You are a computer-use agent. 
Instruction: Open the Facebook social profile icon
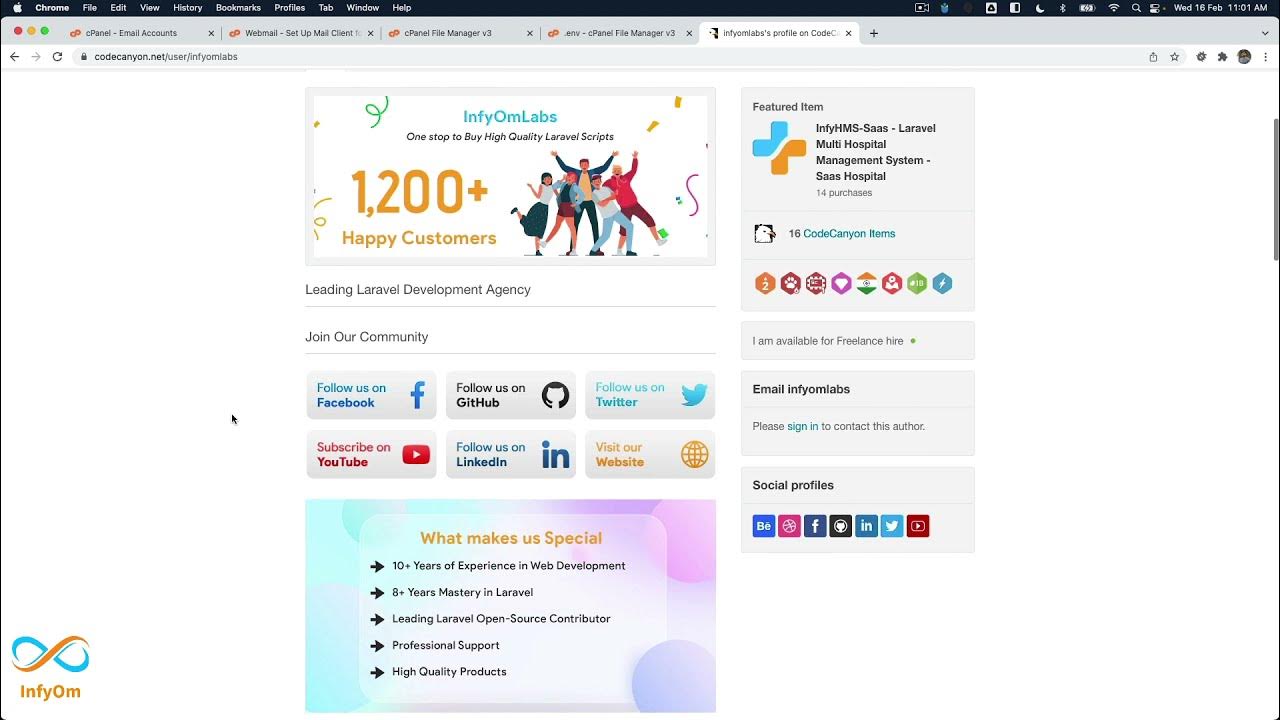click(815, 526)
